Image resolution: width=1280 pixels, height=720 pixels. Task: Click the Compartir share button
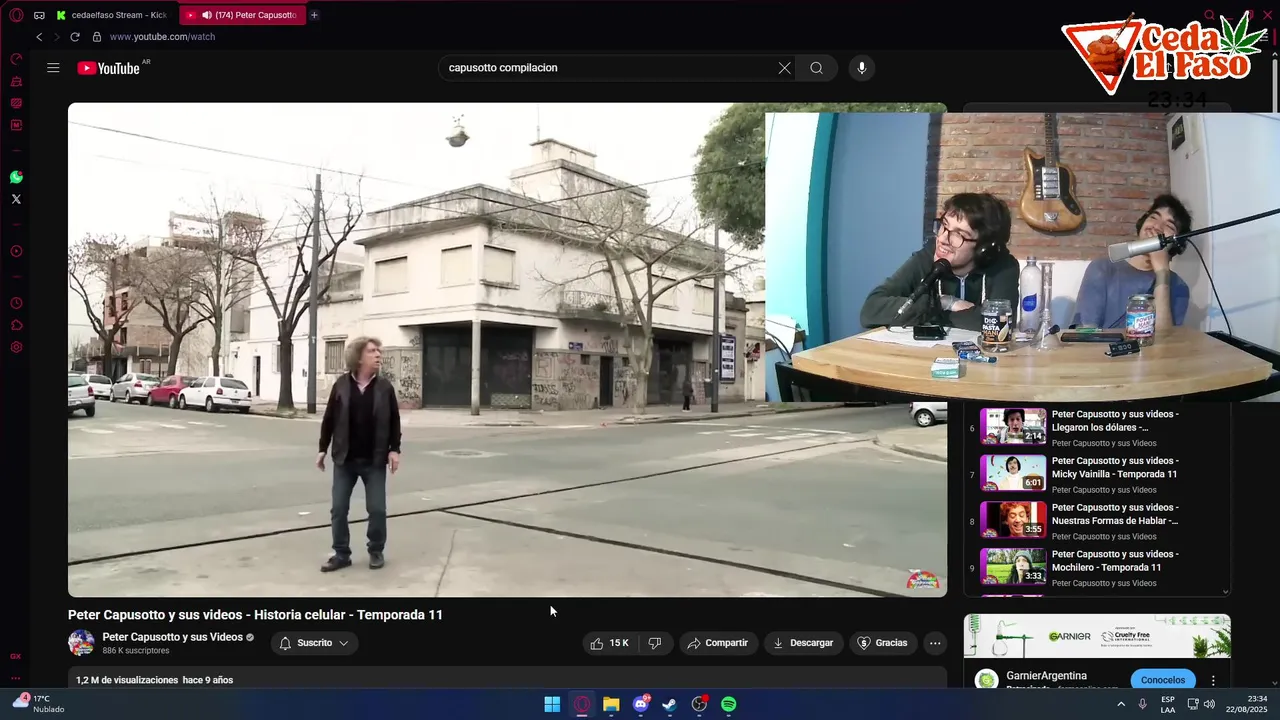pos(718,643)
